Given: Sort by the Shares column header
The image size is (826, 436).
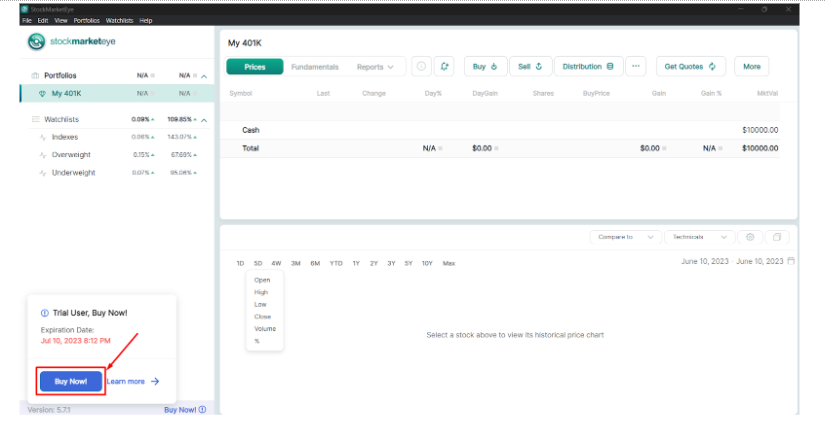Looking at the screenshot, I should (x=543, y=93).
